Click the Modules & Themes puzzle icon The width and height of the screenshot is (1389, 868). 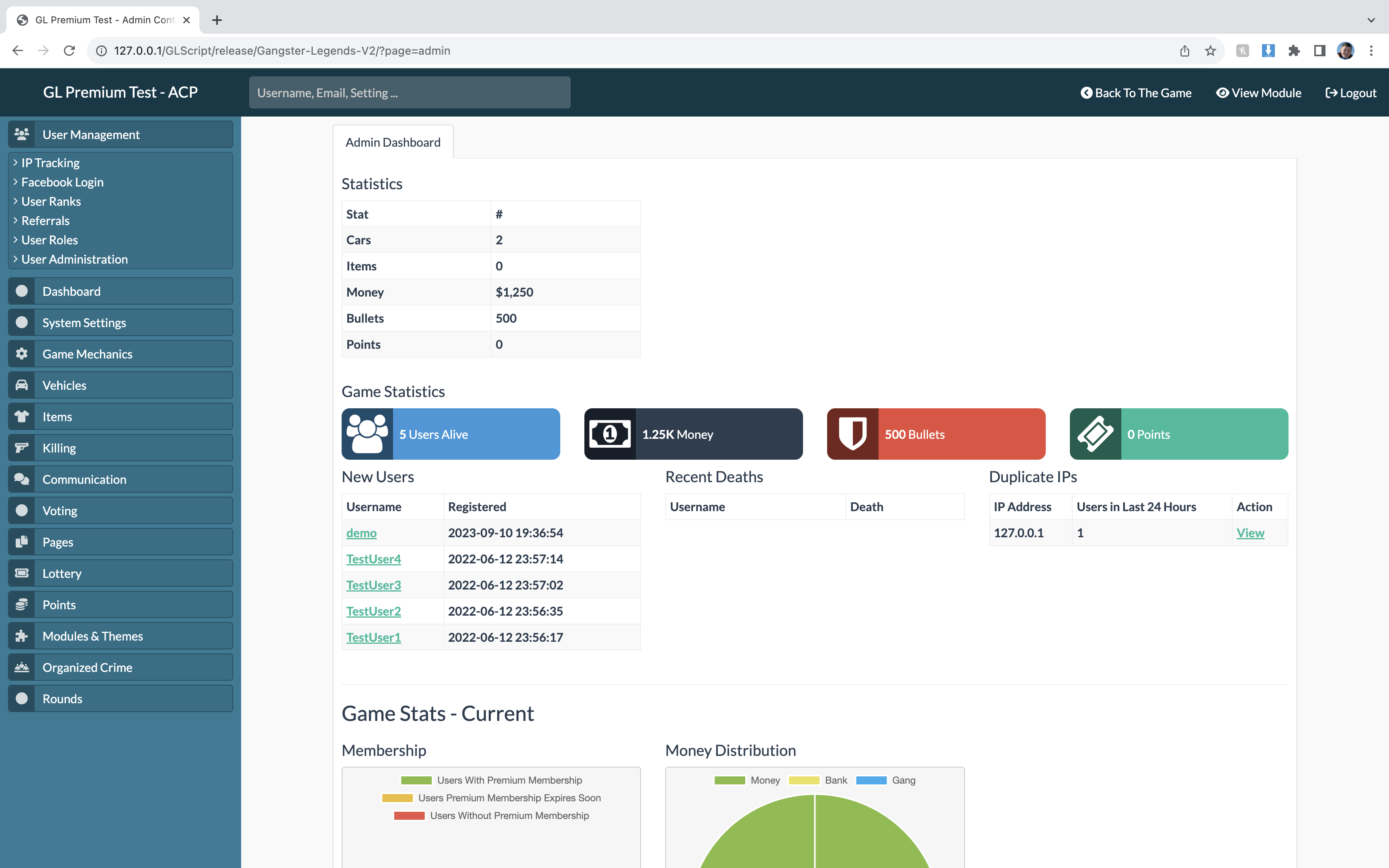pos(22,636)
